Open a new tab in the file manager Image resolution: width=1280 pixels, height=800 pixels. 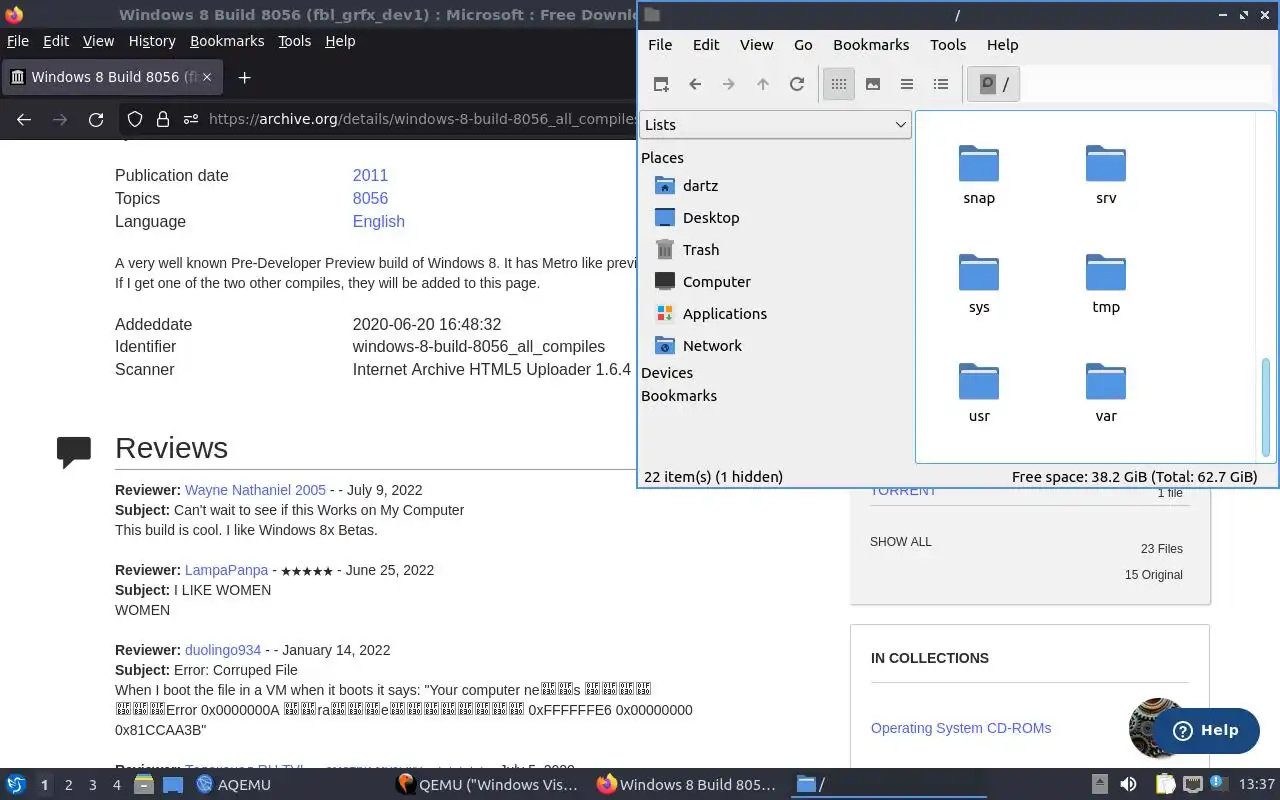tap(661, 84)
